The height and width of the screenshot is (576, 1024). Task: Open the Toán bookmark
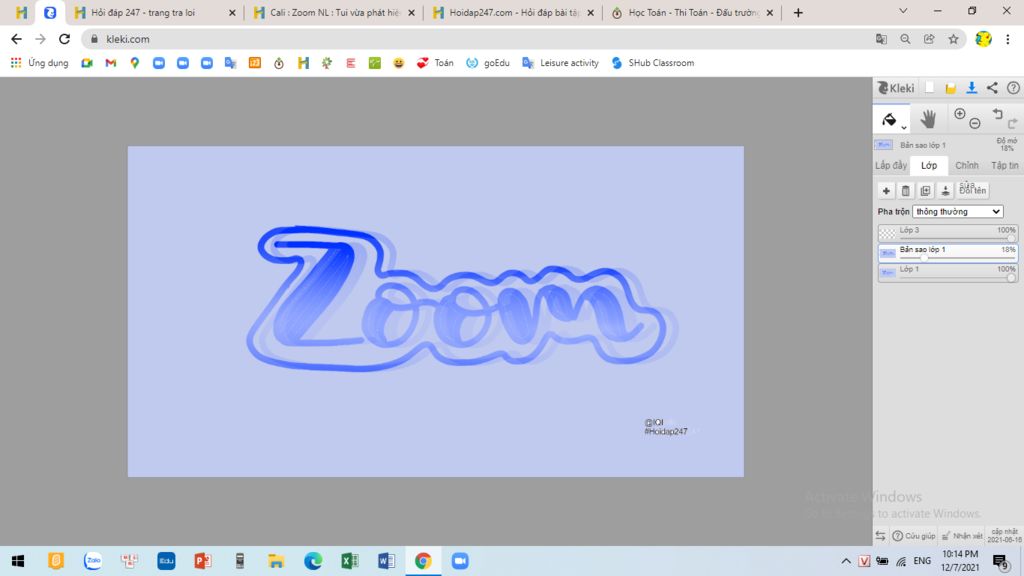[435, 63]
